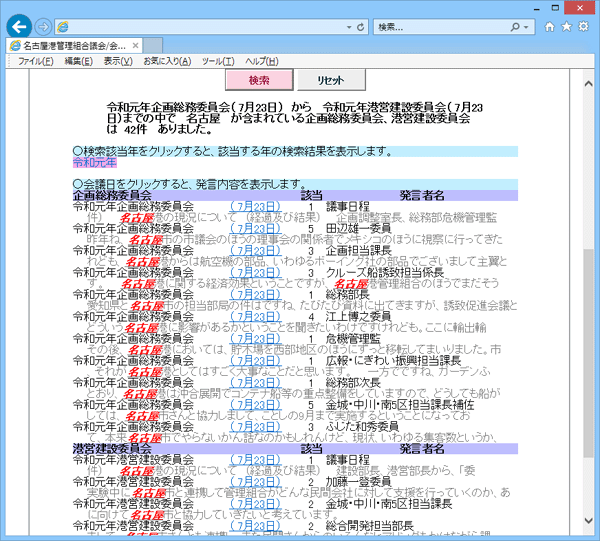Click scrollbar up arrow

[x=589, y=84]
